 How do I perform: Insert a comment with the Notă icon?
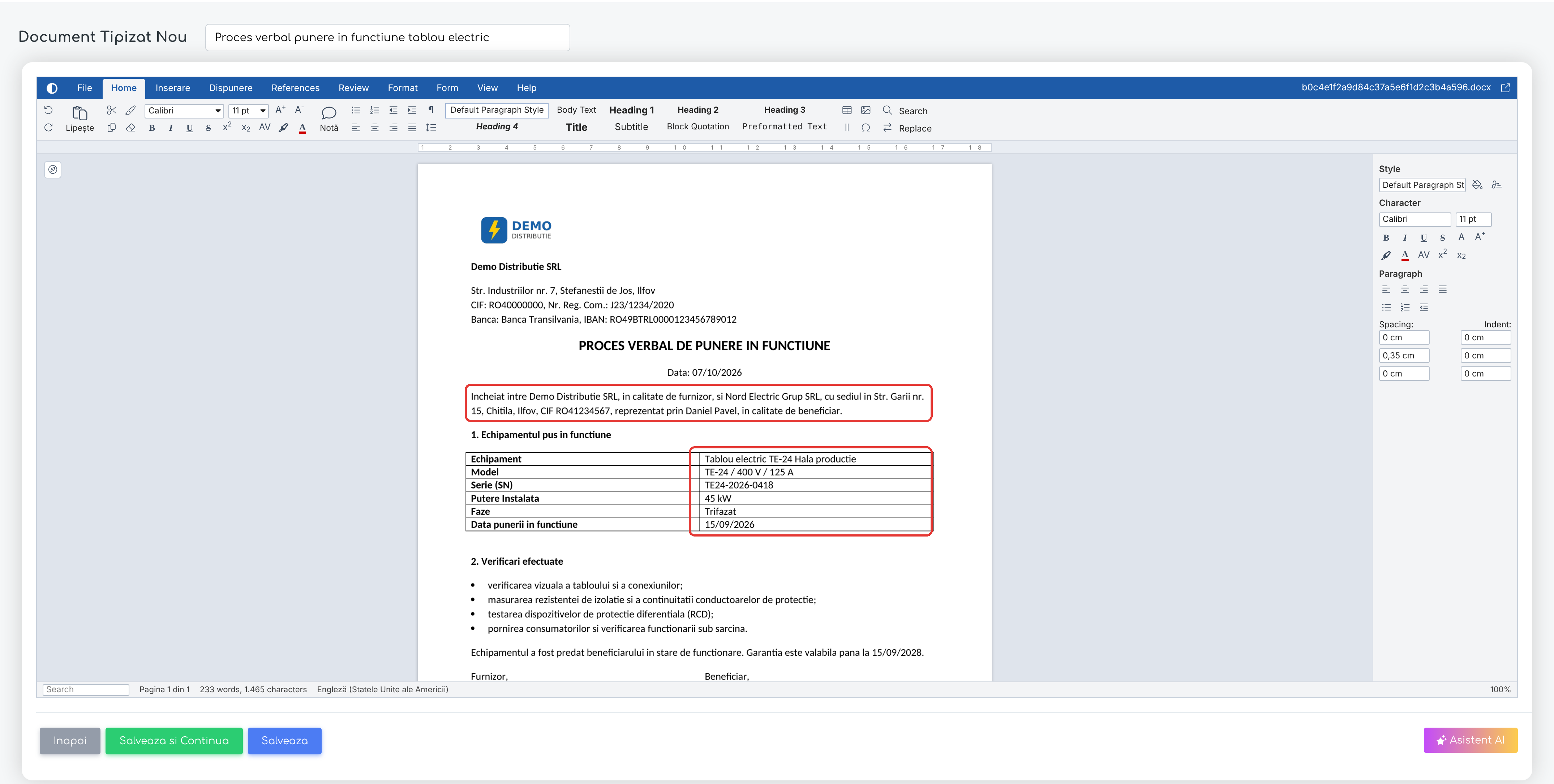(x=329, y=119)
